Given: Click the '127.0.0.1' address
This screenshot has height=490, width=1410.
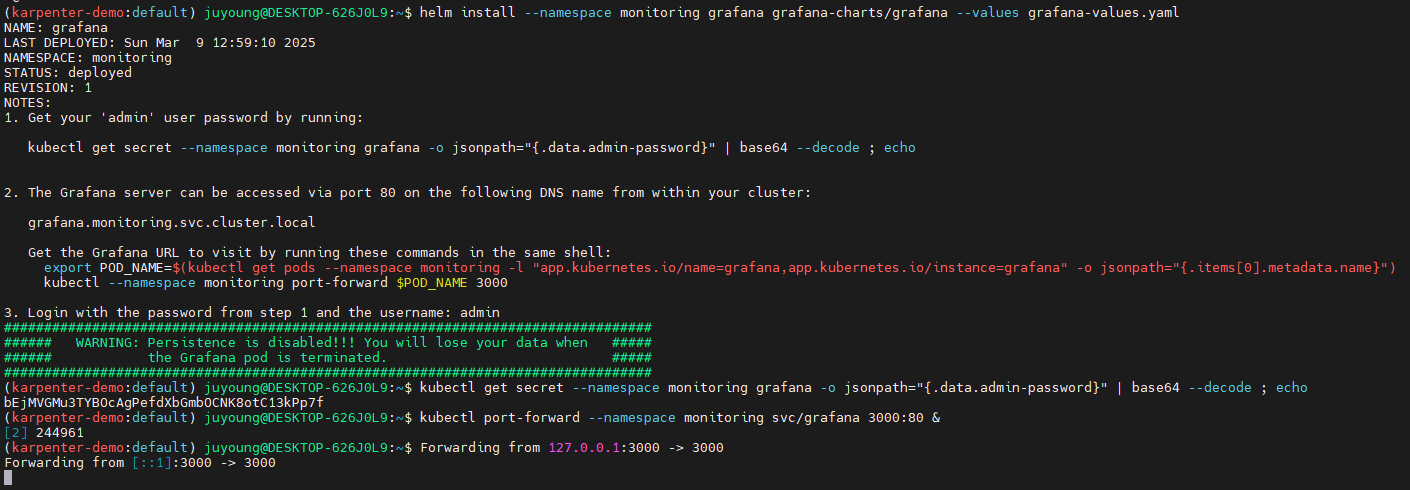Looking at the screenshot, I should [584, 448].
